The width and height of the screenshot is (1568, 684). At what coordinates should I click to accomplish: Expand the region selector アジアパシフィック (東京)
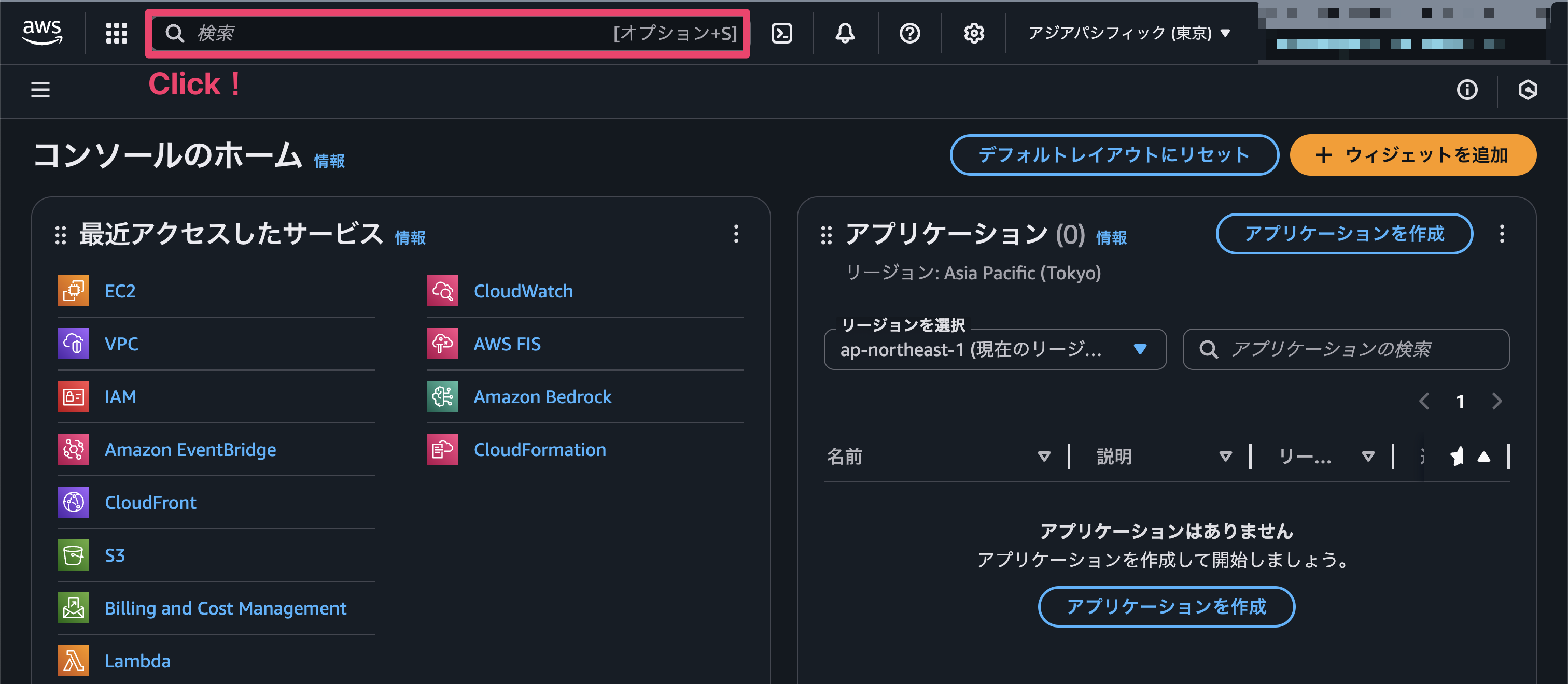[x=1129, y=33]
